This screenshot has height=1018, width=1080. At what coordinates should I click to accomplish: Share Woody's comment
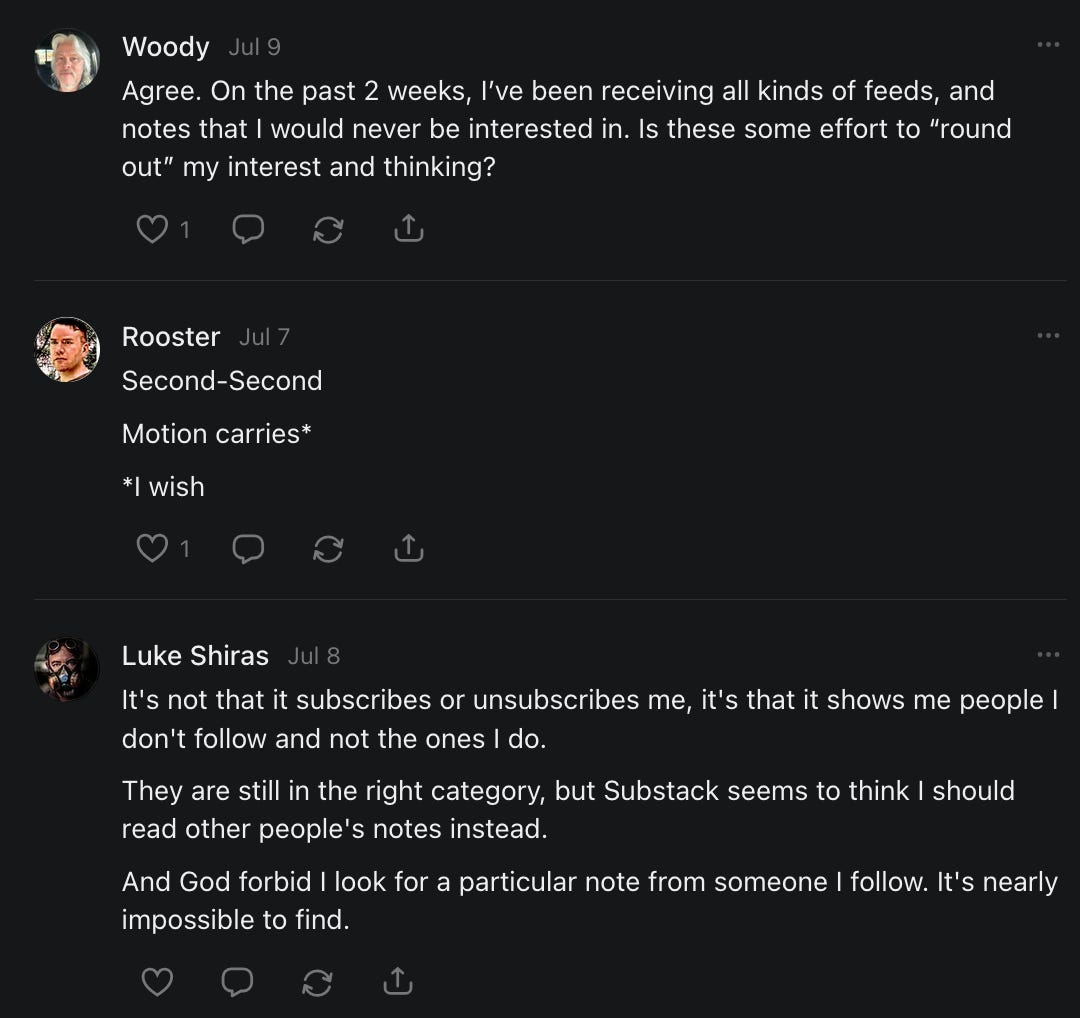pyautogui.click(x=408, y=230)
